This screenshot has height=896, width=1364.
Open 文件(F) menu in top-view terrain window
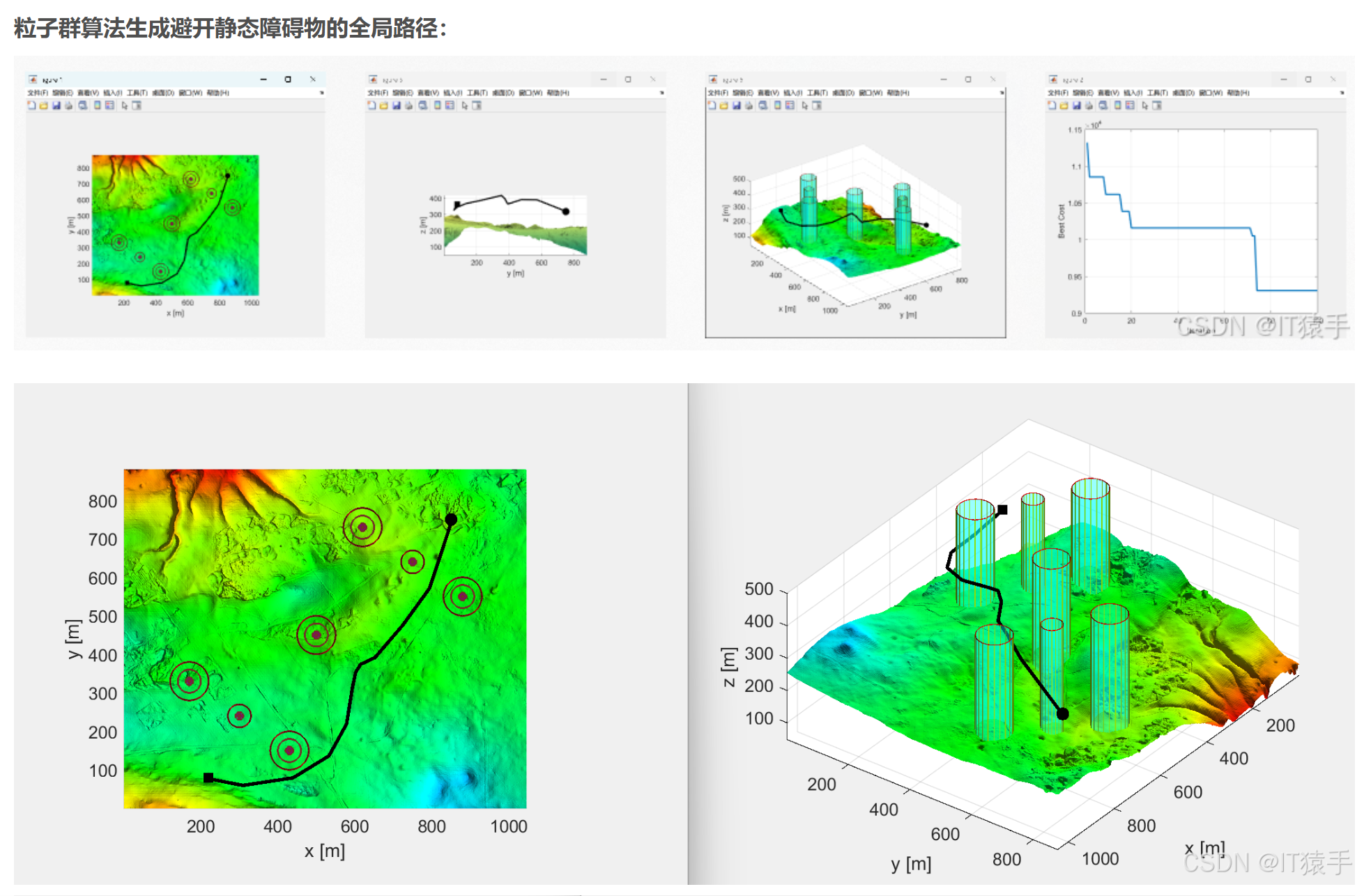coord(37,93)
